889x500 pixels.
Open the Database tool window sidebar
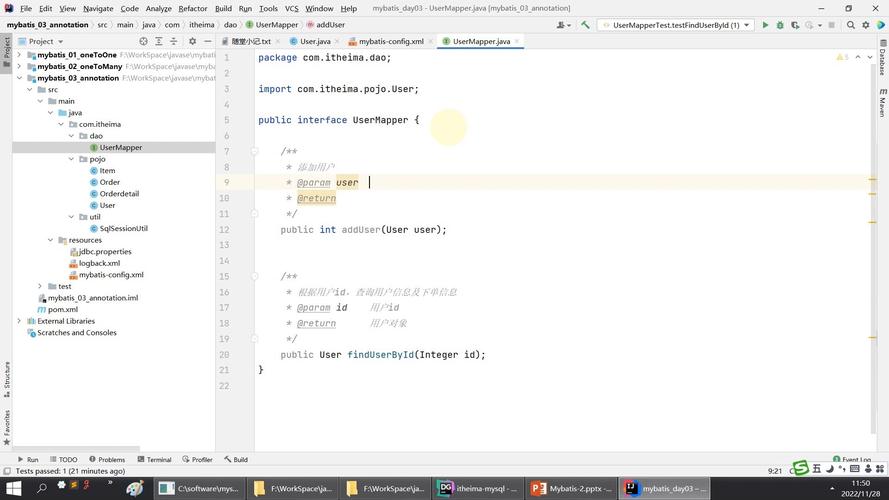click(882, 60)
